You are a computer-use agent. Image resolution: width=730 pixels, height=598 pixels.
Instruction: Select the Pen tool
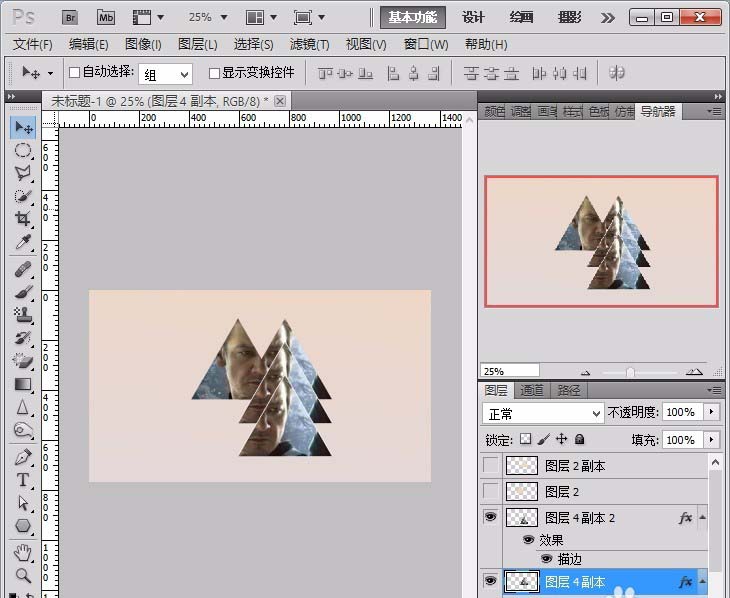(22, 457)
